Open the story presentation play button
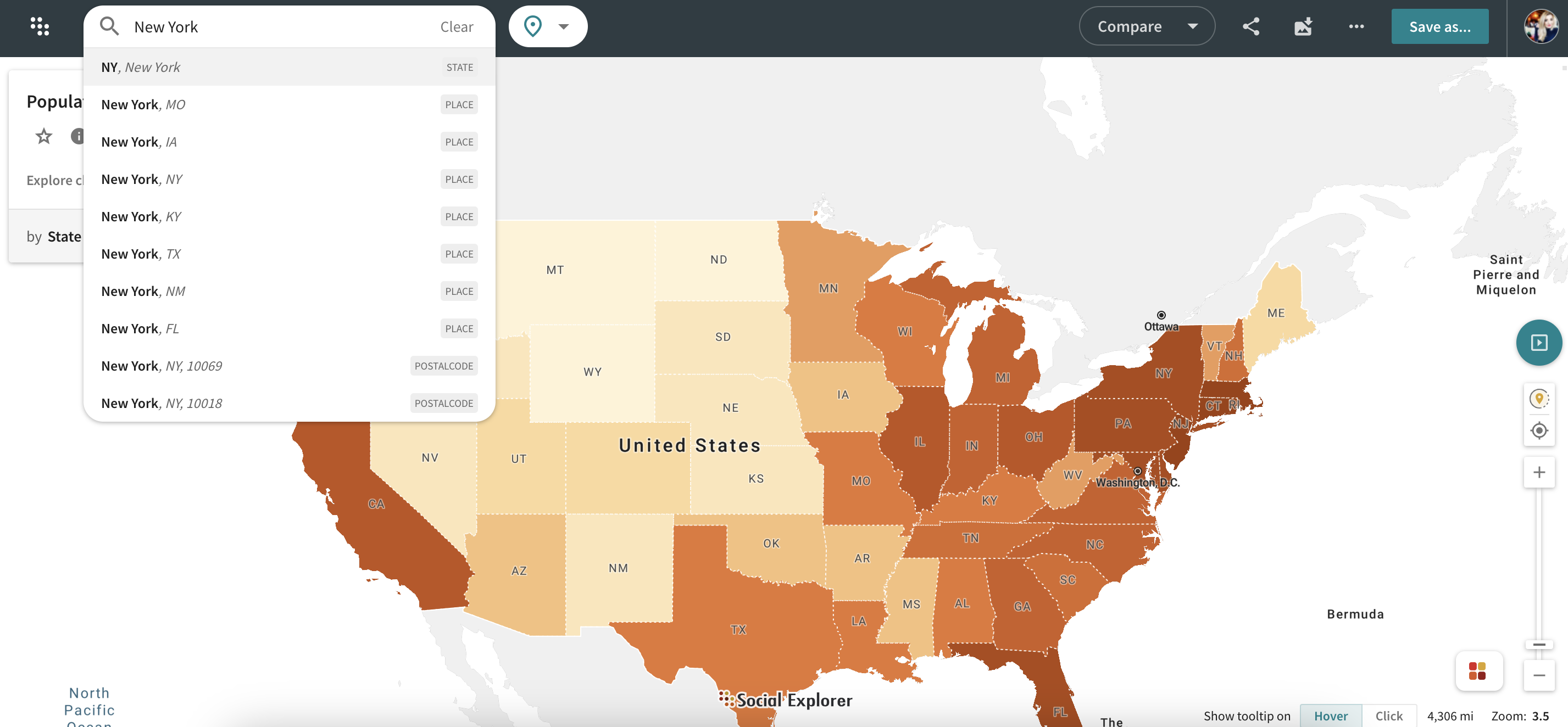This screenshot has height=727, width=1568. click(1538, 343)
